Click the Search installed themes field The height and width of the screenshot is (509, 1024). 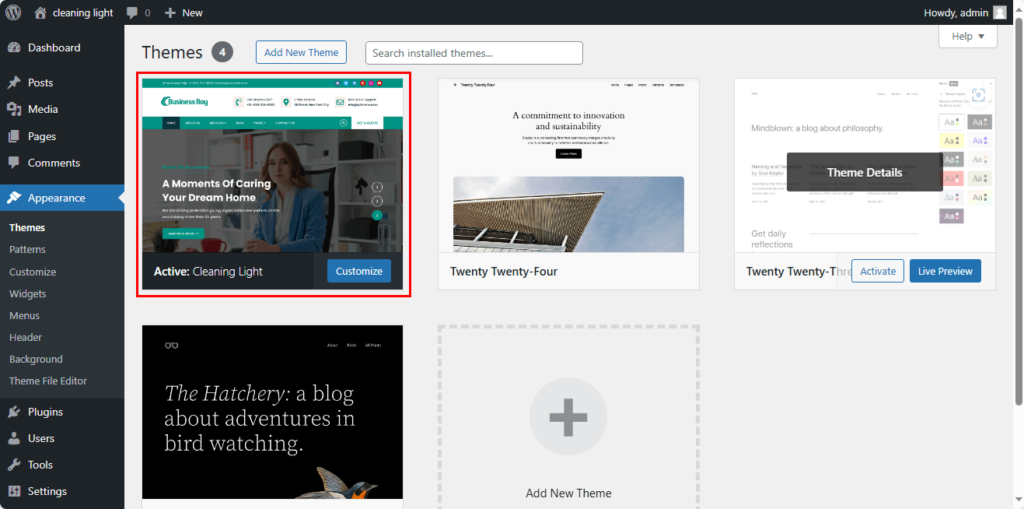click(x=474, y=53)
